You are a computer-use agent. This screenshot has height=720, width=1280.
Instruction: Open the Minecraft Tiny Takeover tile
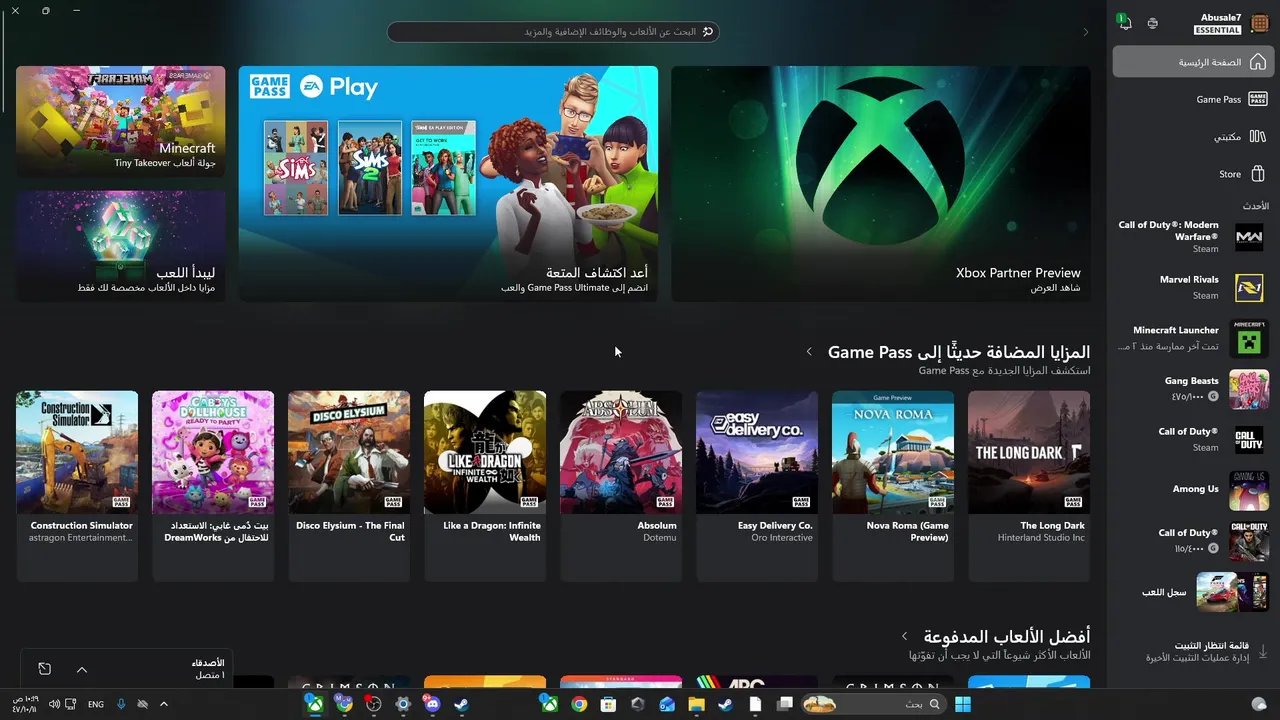click(121, 122)
